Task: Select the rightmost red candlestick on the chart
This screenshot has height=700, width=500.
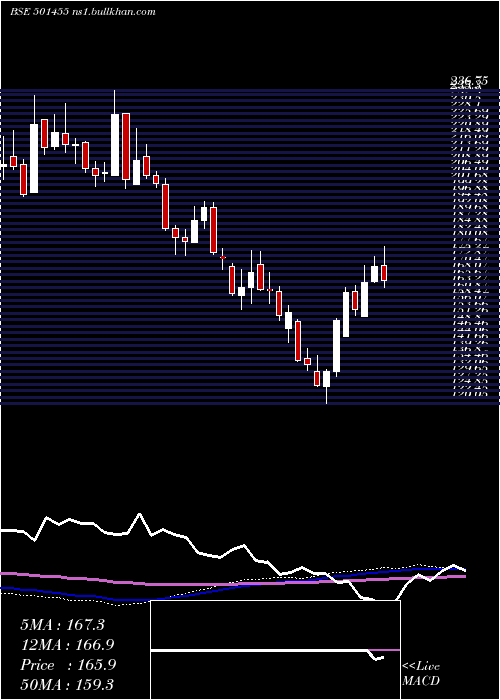Action: (383, 267)
